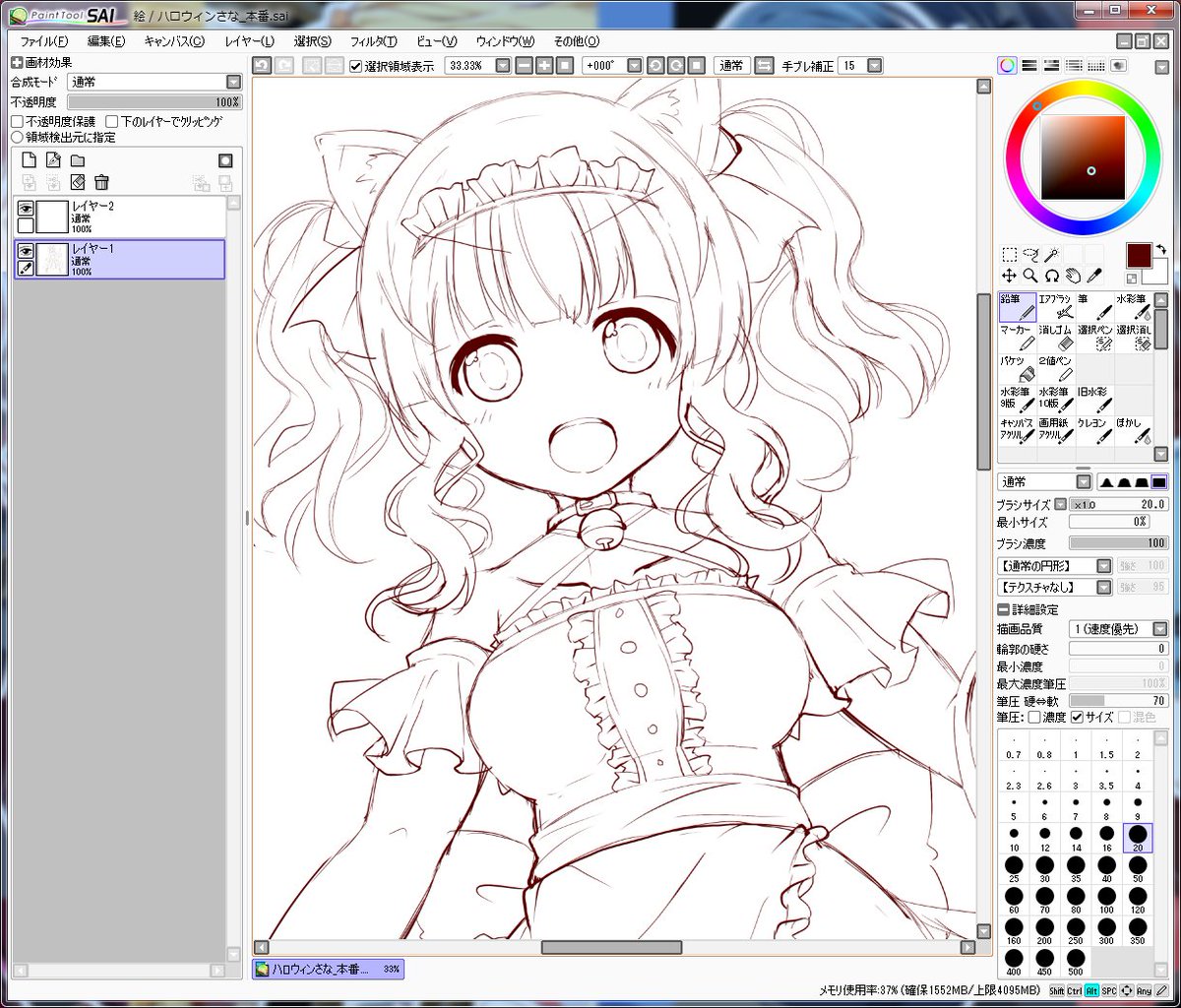
Task: Clear the layer with eraser icon
Action: tap(78, 182)
